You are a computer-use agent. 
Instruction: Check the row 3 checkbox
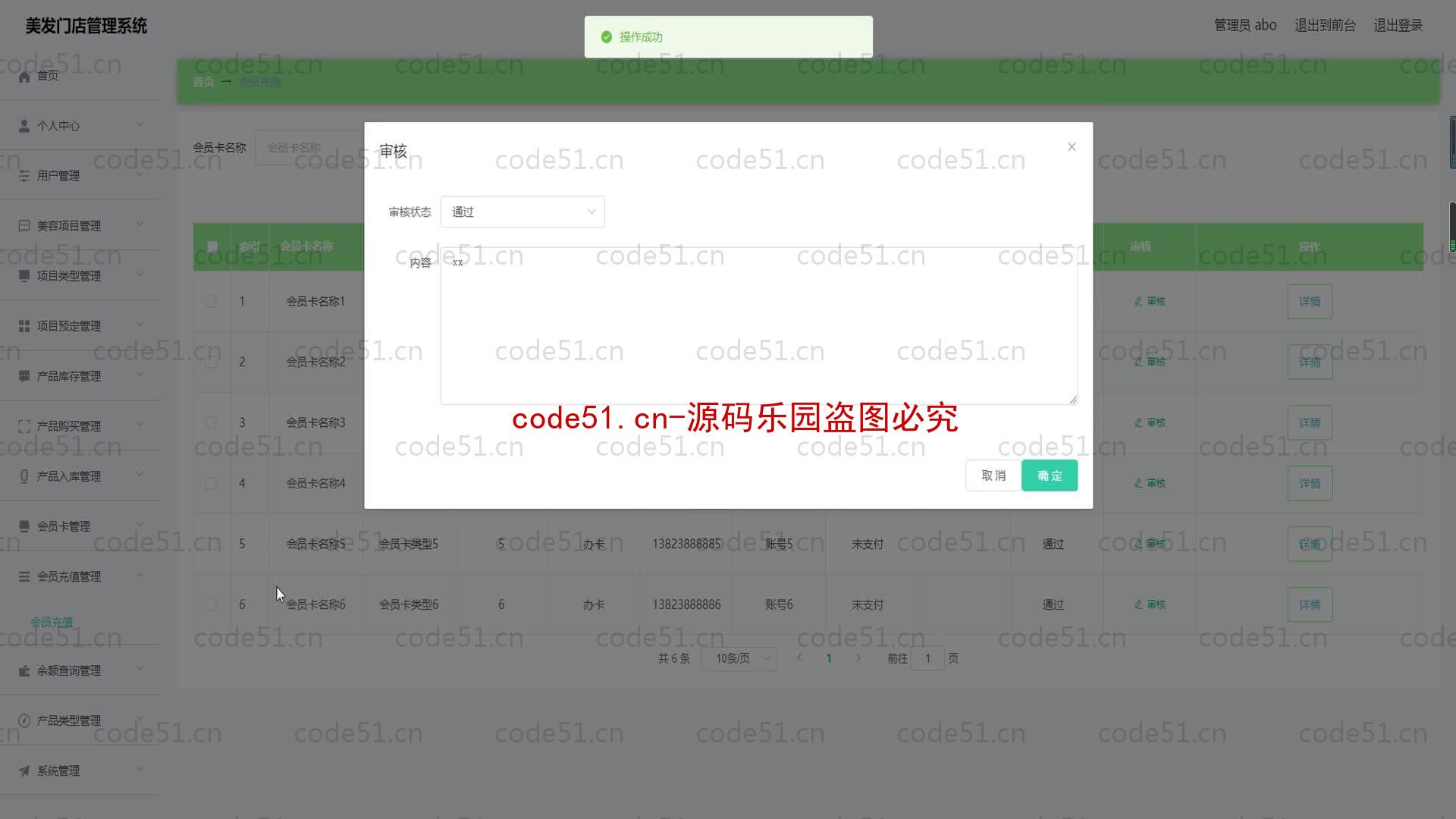(212, 423)
